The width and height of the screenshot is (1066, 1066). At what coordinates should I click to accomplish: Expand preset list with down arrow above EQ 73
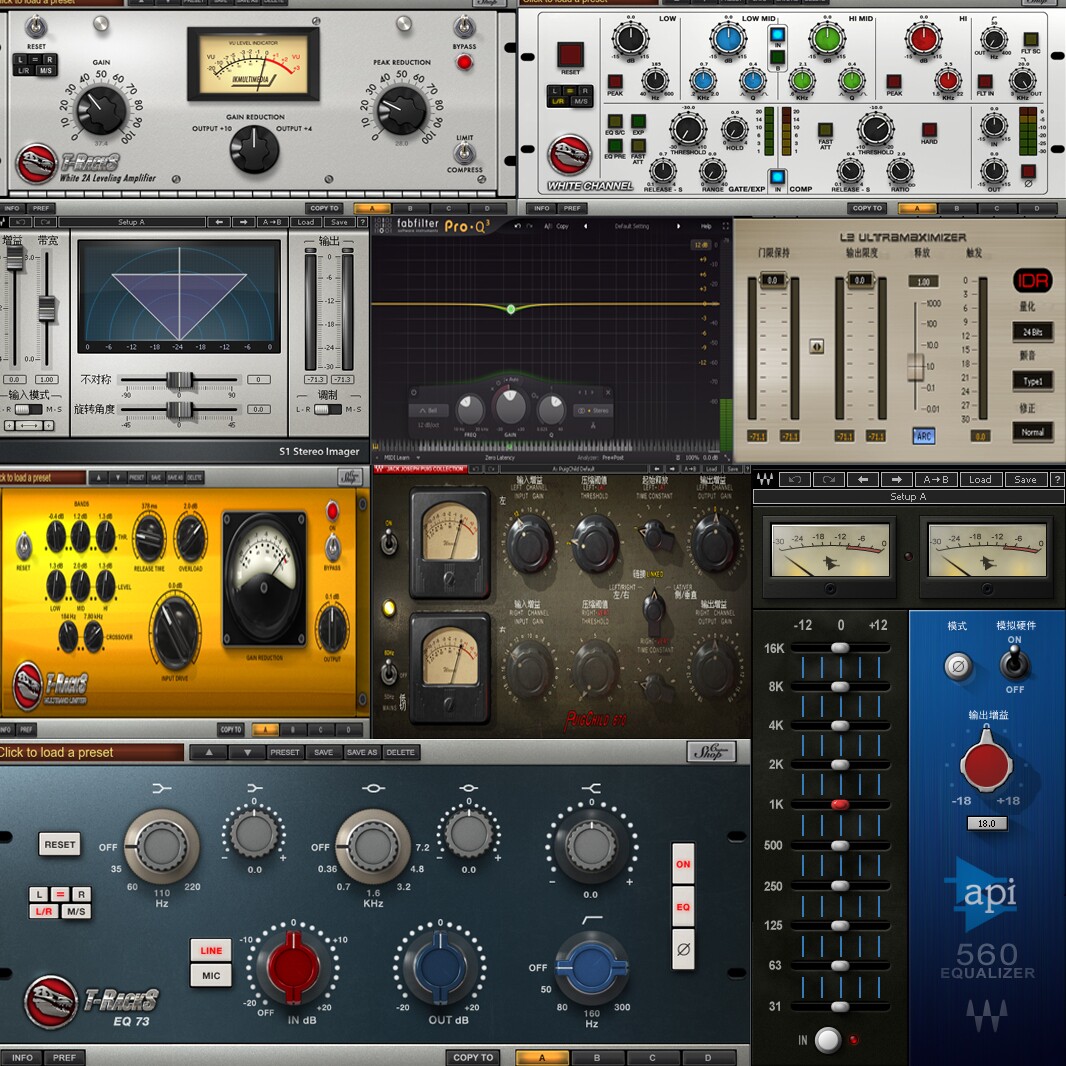(247, 752)
